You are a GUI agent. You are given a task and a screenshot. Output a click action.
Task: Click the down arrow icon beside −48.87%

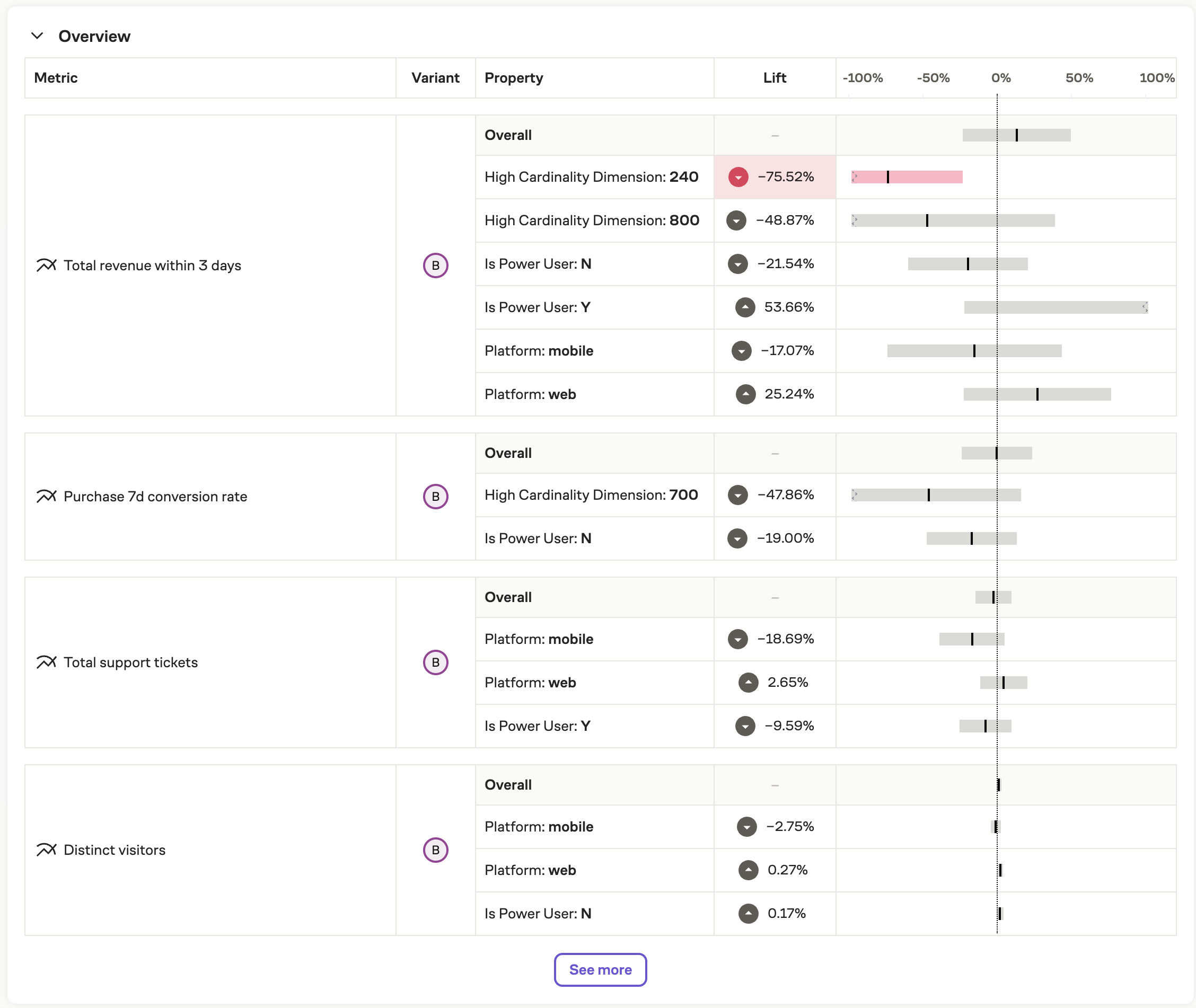(736, 220)
